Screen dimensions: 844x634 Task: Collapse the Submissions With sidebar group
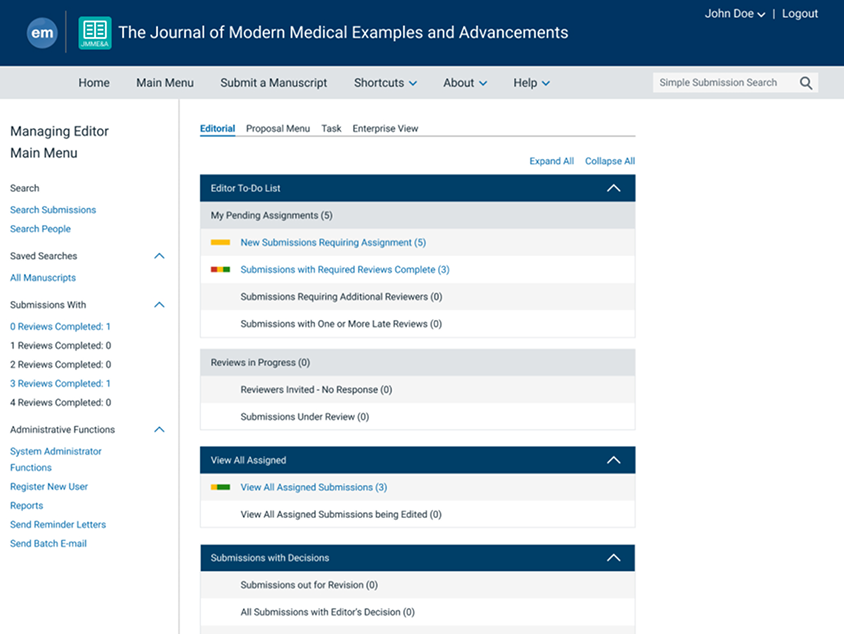tap(159, 305)
